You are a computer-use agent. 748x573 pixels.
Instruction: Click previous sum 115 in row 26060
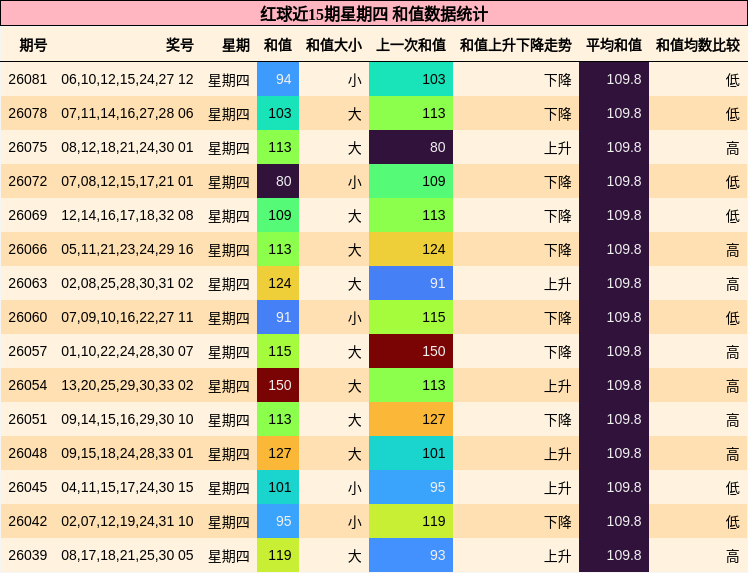click(411, 317)
